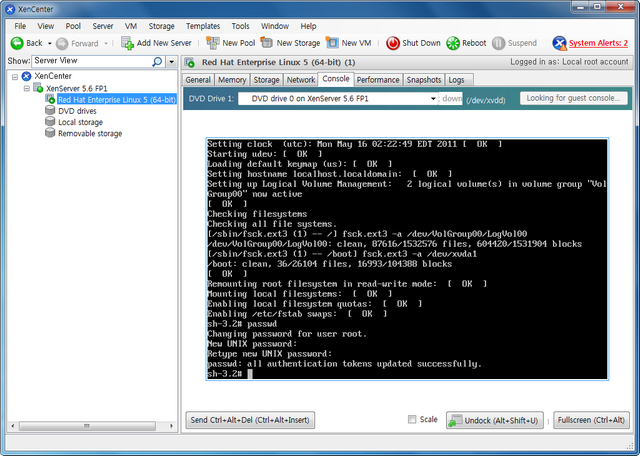Click the Undock (Alt+Shift+U) button

(x=495, y=420)
